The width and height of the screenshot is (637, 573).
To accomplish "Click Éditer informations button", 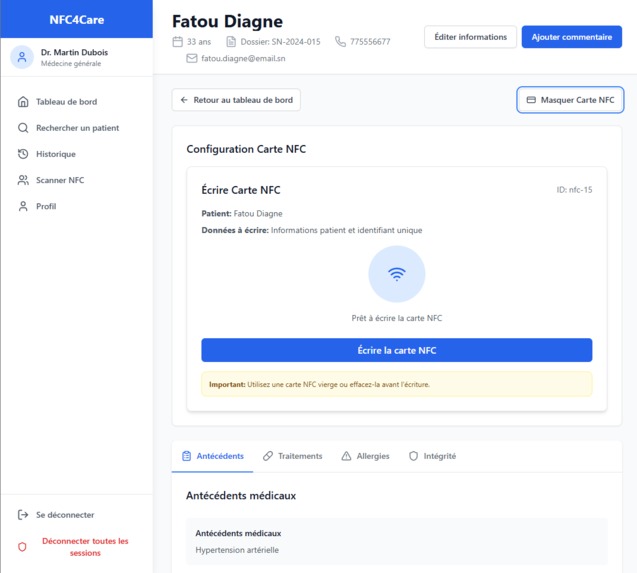I will (470, 37).
